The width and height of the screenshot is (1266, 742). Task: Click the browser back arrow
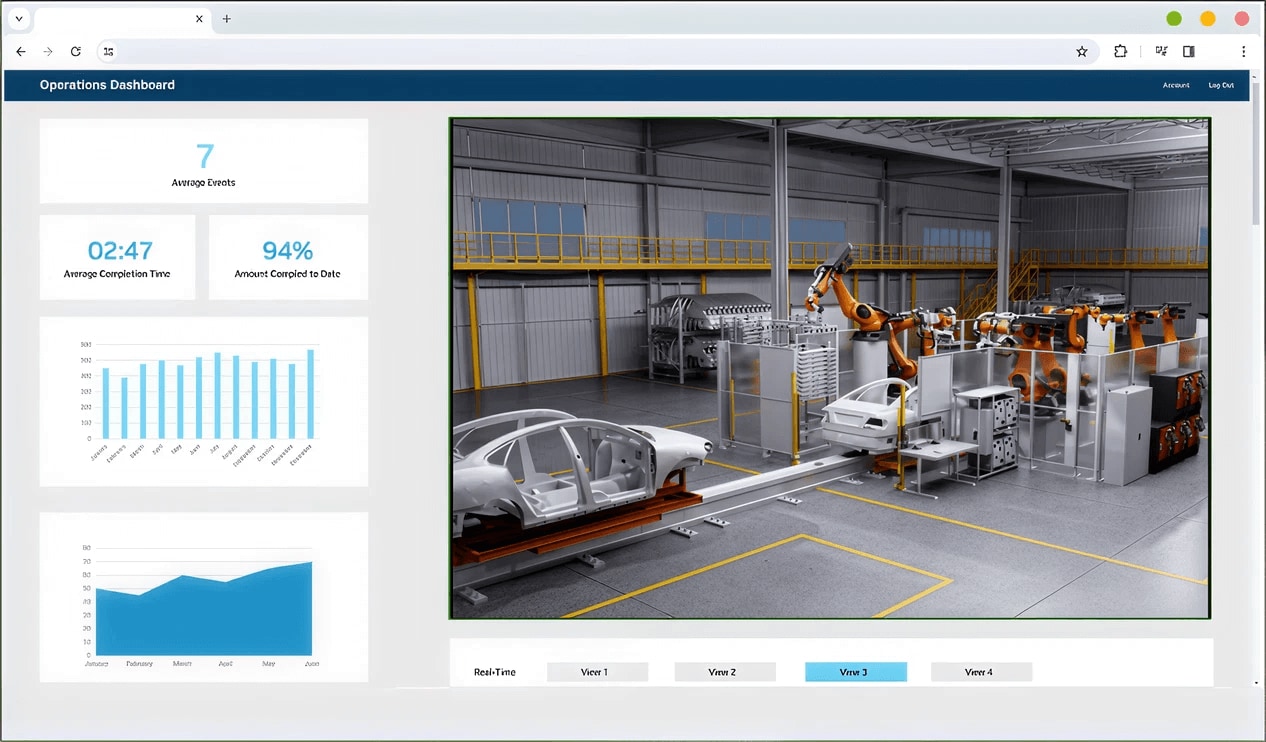pos(21,51)
